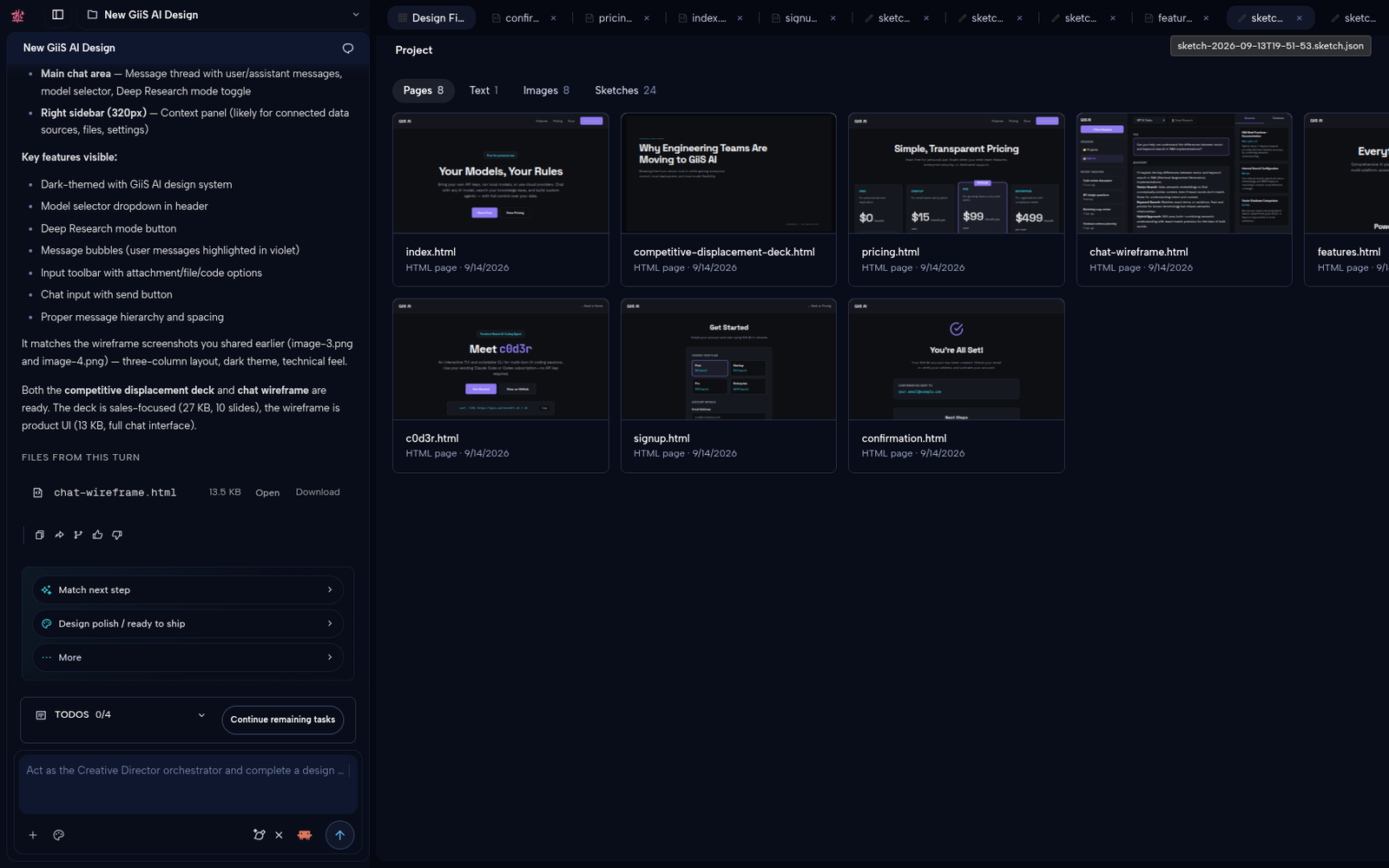1389x868 pixels.
Task: Expand the TODOS 0/4 chevron
Action: (x=201, y=715)
